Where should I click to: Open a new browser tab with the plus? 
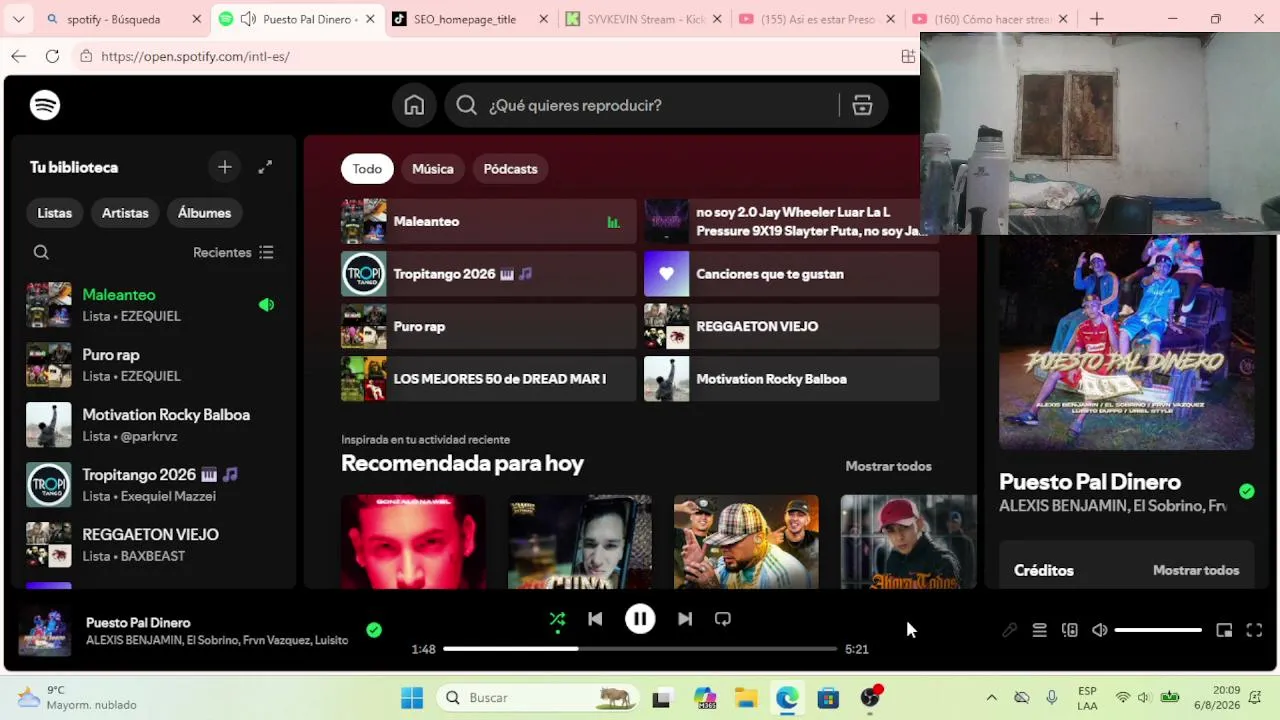coord(1097,18)
